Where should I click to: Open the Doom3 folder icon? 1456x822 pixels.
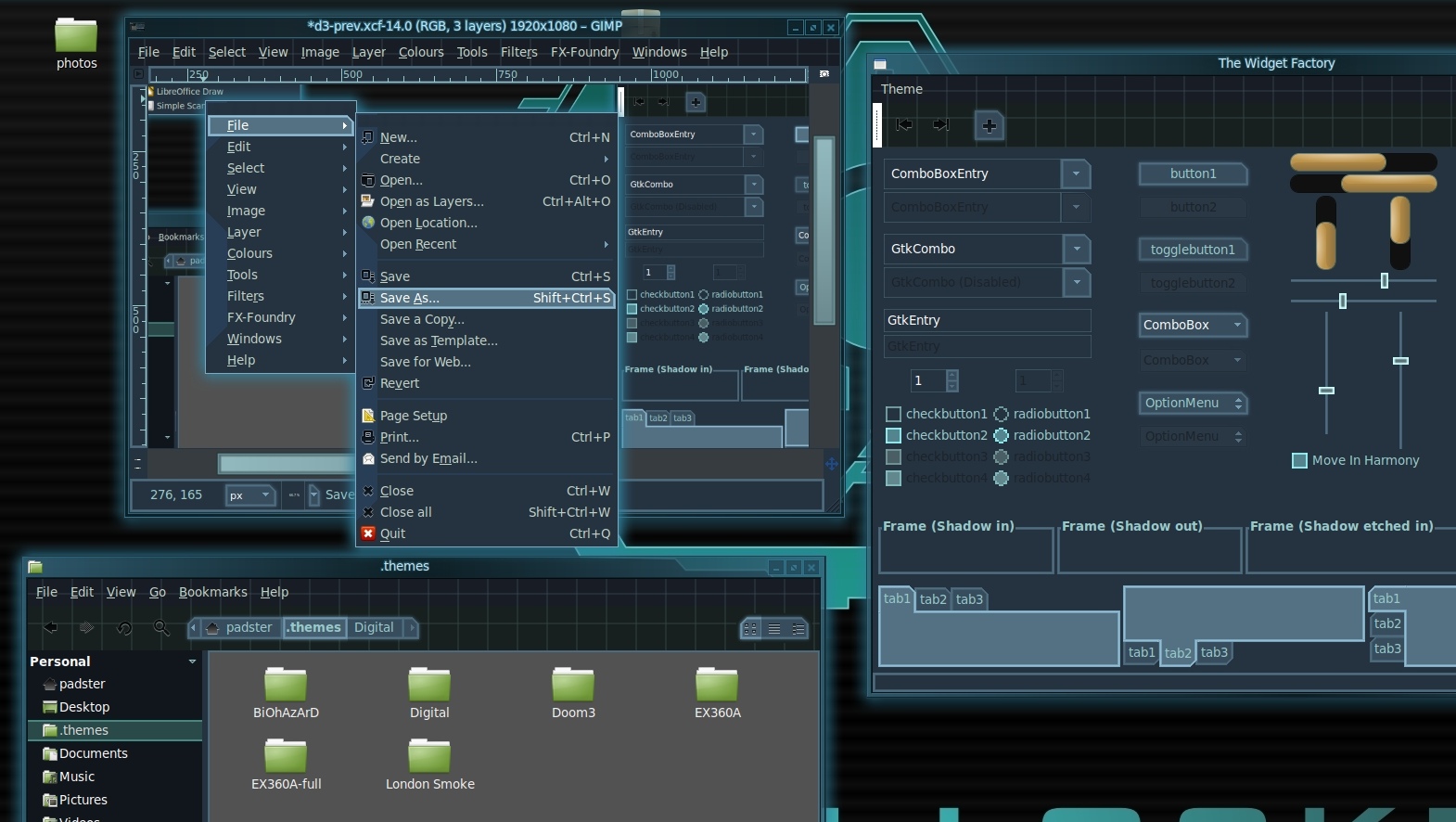573,684
